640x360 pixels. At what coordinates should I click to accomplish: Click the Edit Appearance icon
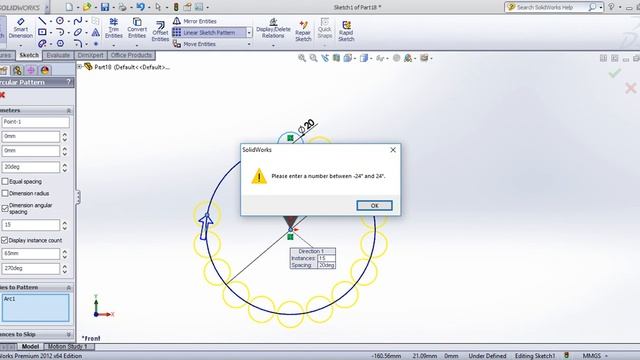[x=396, y=58]
